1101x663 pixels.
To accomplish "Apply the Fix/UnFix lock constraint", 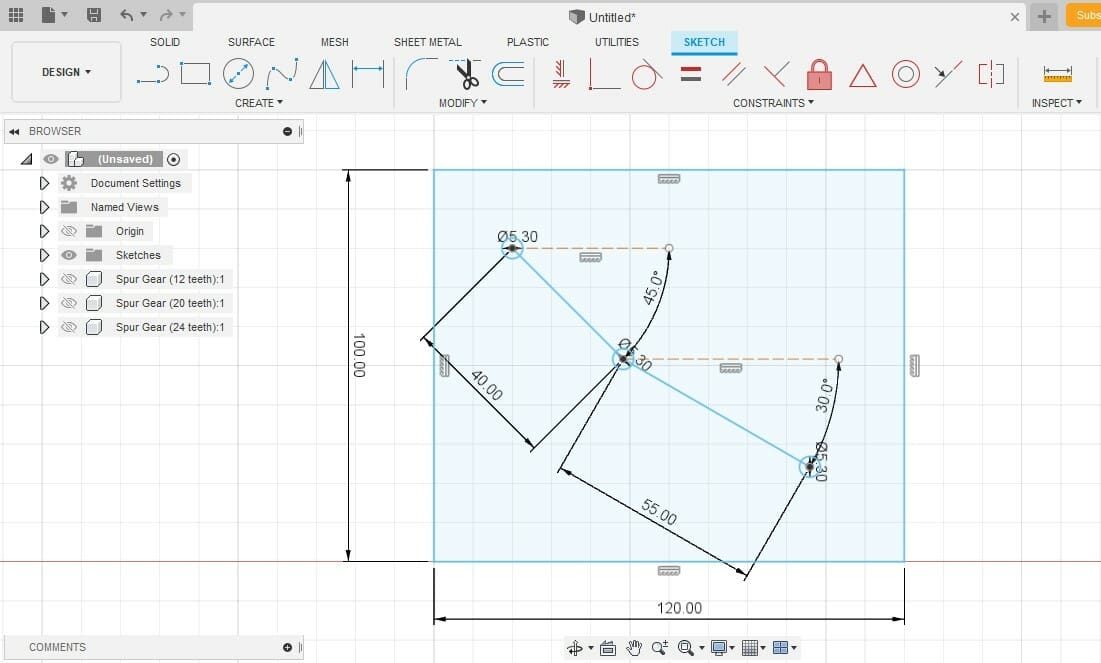I will pyautogui.click(x=819, y=74).
